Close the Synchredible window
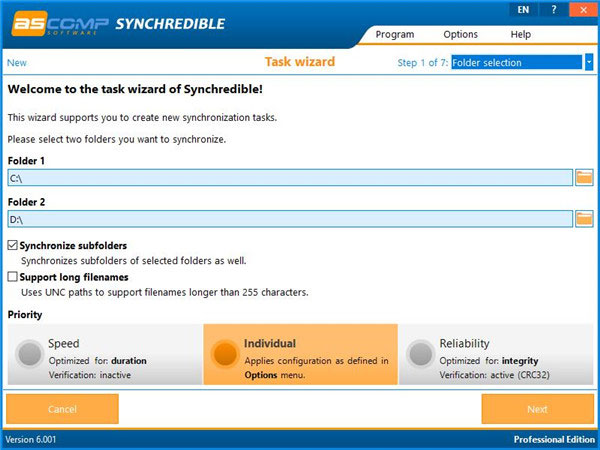The width and height of the screenshot is (600, 450). click(x=583, y=10)
